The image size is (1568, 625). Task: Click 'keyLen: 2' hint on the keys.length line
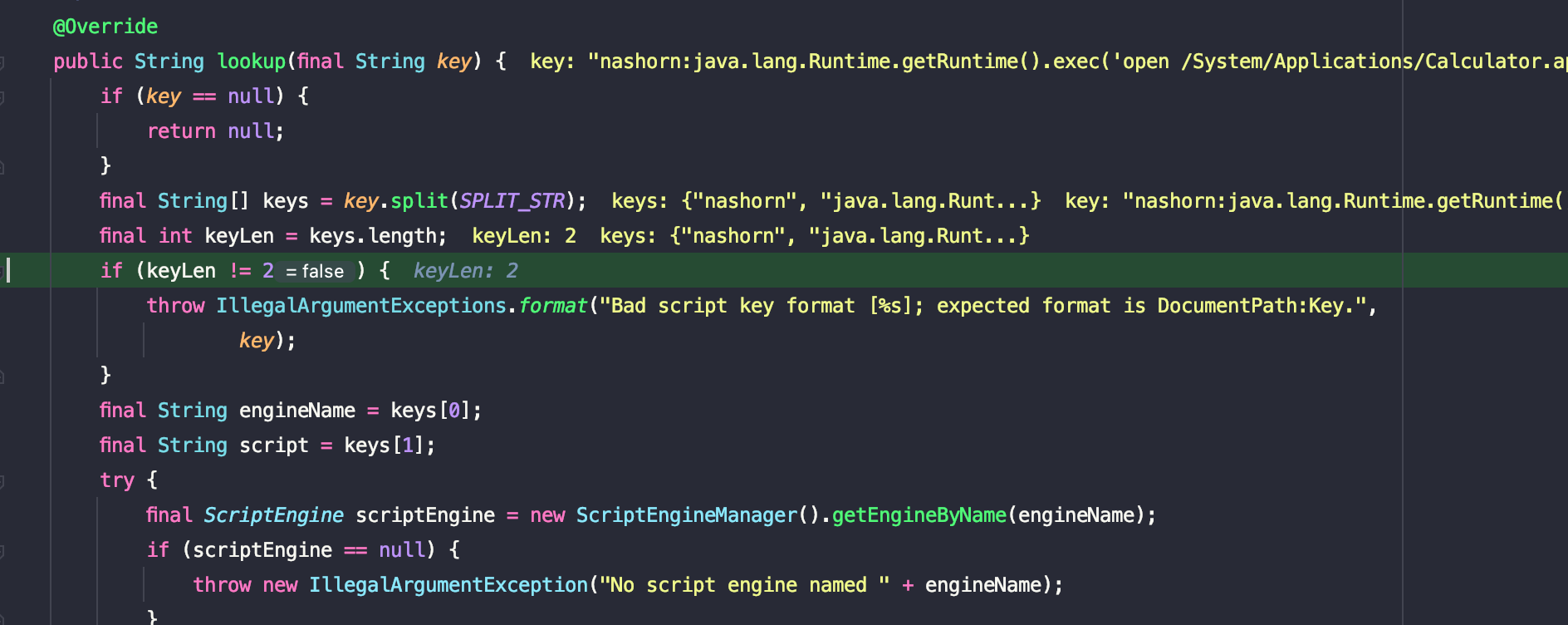(524, 236)
